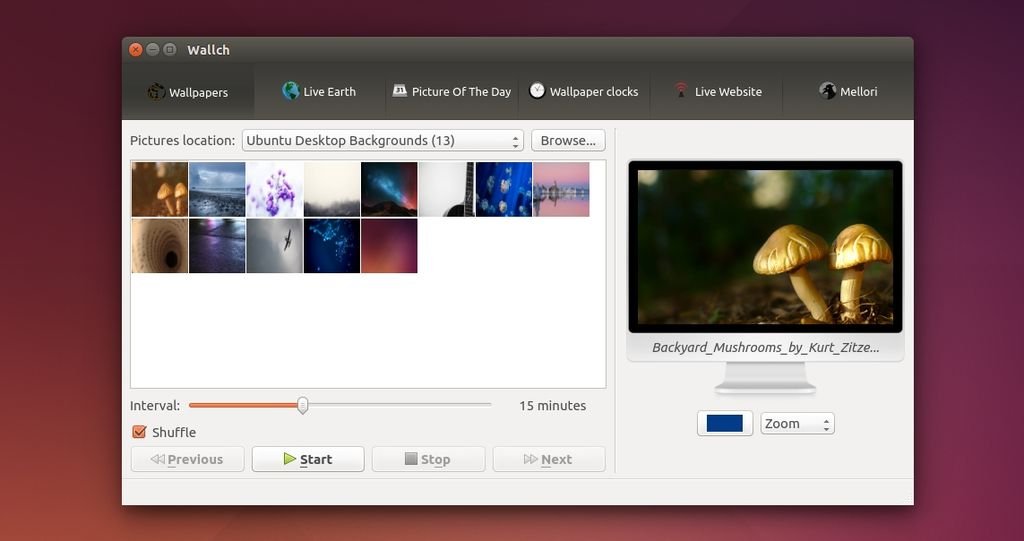
Task: Open the Zoom style dropdown
Action: [797, 423]
